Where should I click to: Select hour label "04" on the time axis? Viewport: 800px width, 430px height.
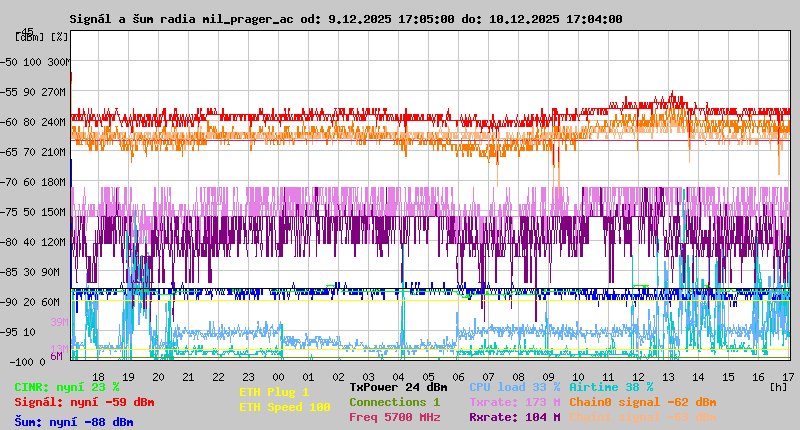pyautogui.click(x=398, y=377)
